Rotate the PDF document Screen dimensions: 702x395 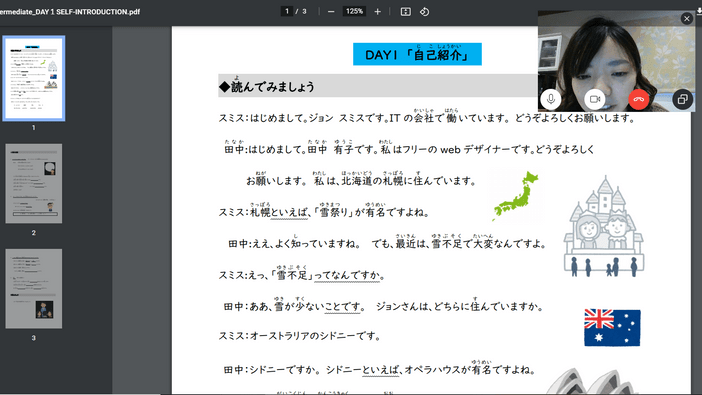coord(424,12)
